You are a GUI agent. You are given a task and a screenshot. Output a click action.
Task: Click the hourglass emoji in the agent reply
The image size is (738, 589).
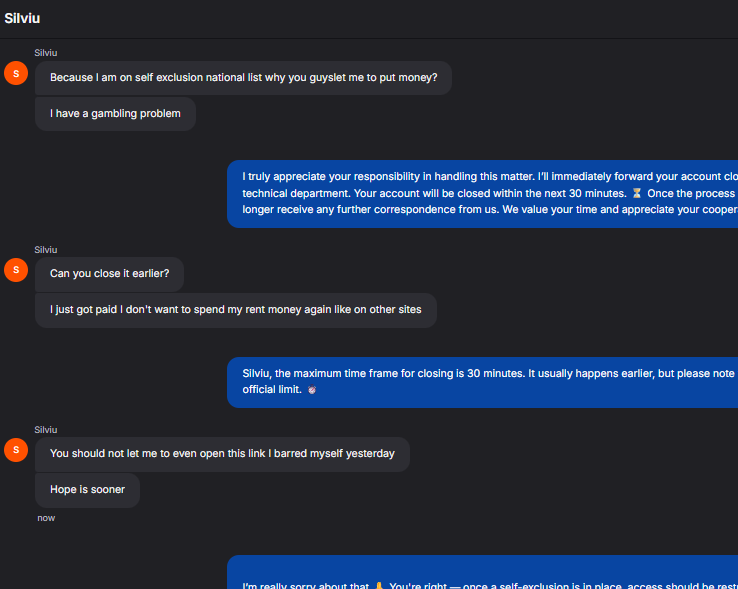point(636,193)
